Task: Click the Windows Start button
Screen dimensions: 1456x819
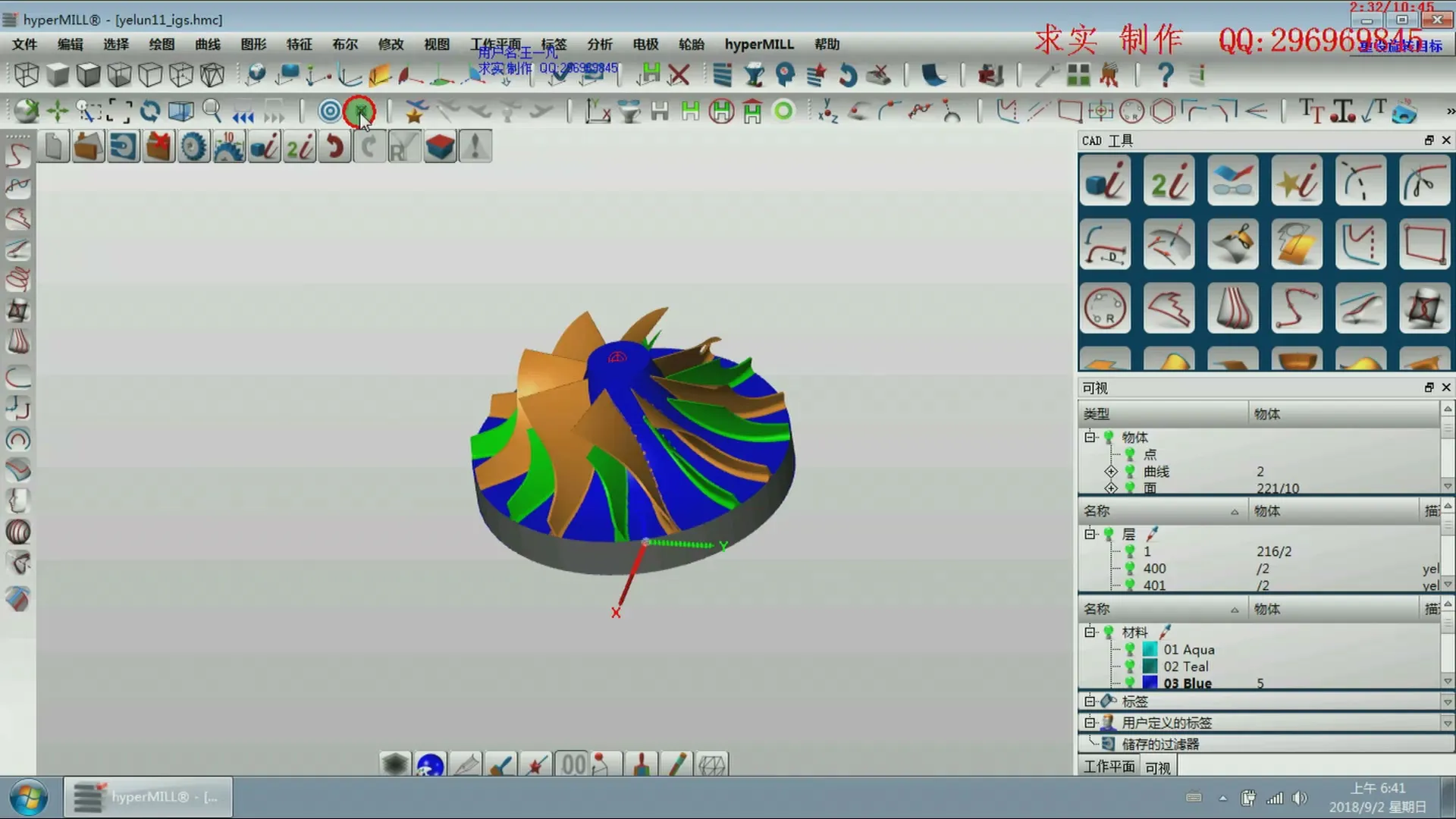Action: click(29, 797)
